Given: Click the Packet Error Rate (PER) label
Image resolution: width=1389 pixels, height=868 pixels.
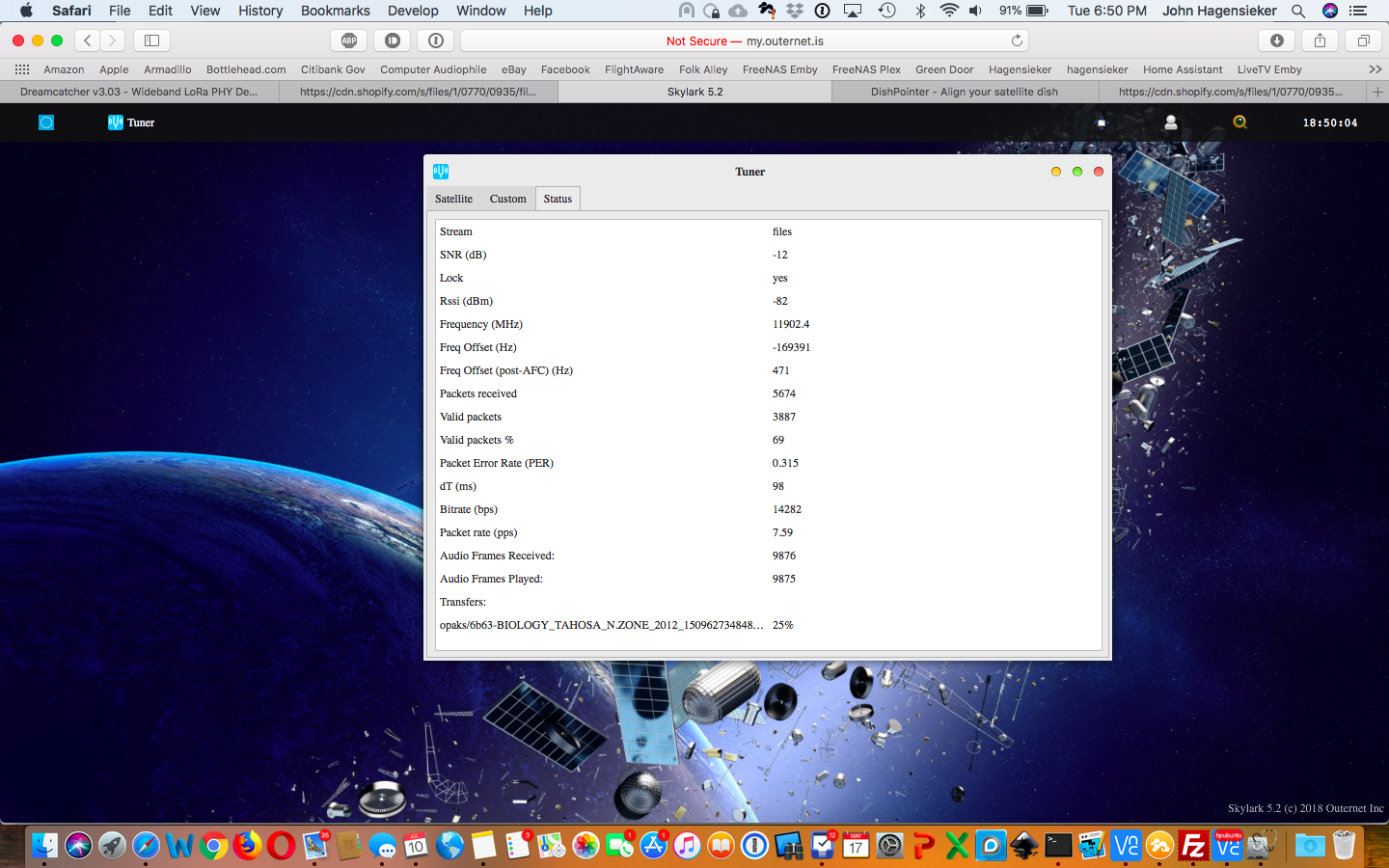Looking at the screenshot, I should tap(497, 463).
